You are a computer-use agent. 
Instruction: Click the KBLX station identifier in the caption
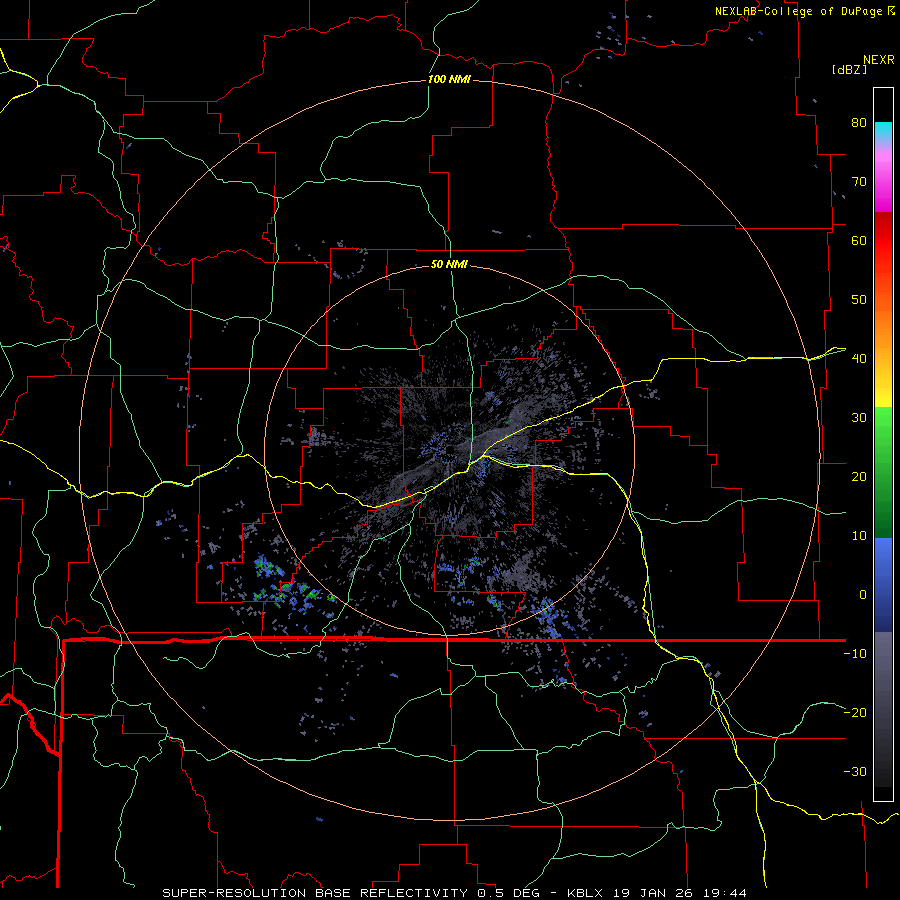585,893
